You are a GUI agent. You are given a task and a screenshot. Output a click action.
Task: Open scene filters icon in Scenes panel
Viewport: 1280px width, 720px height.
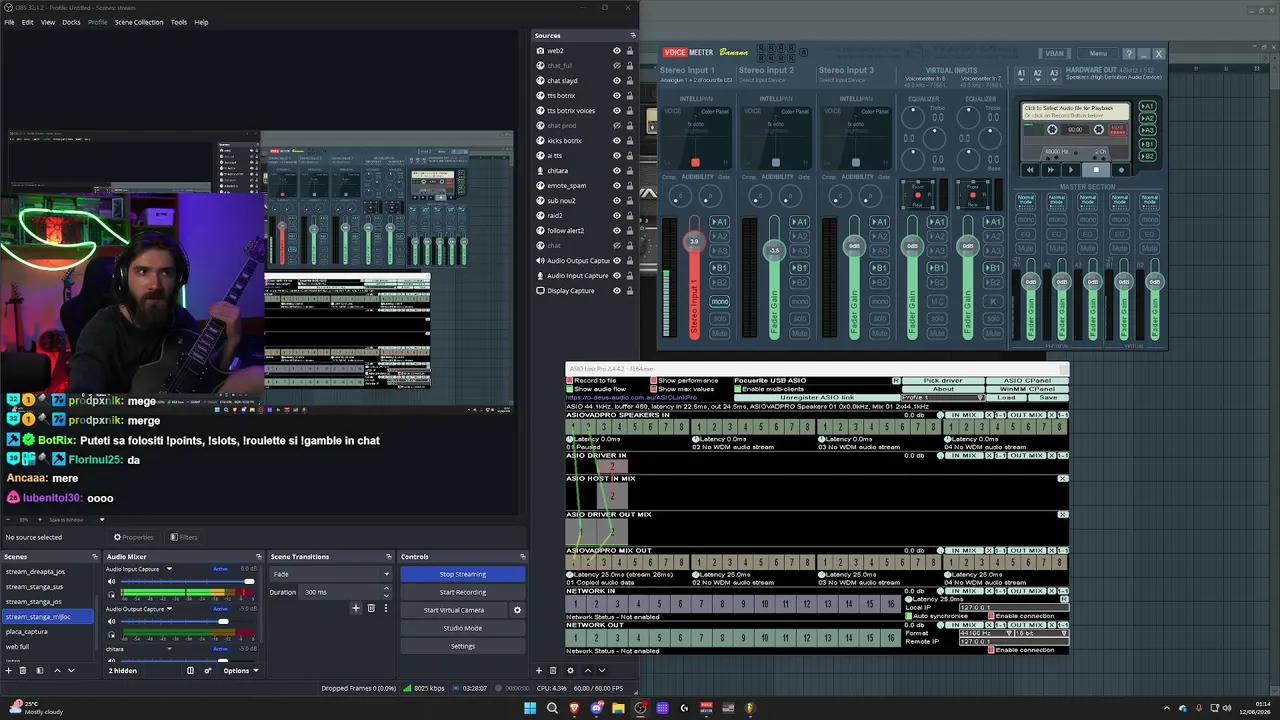(40, 670)
